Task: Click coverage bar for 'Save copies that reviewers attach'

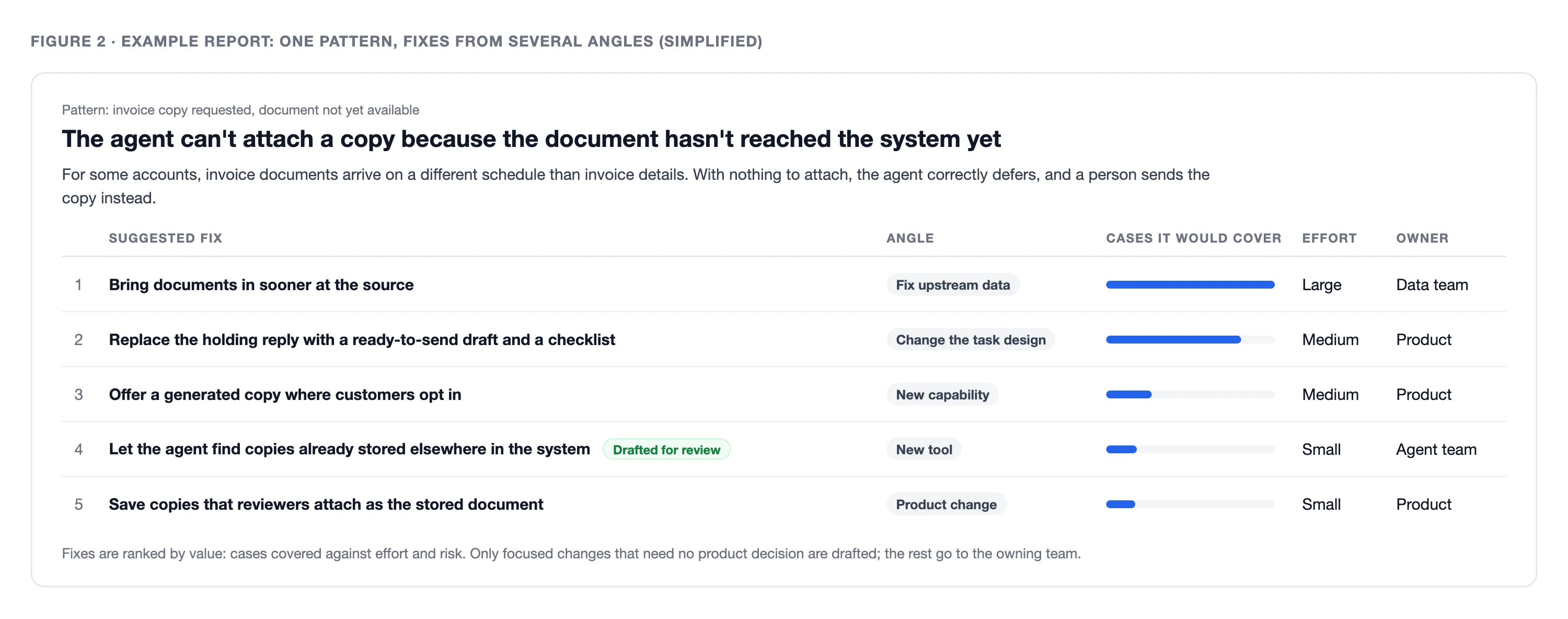Action: pos(1190,504)
